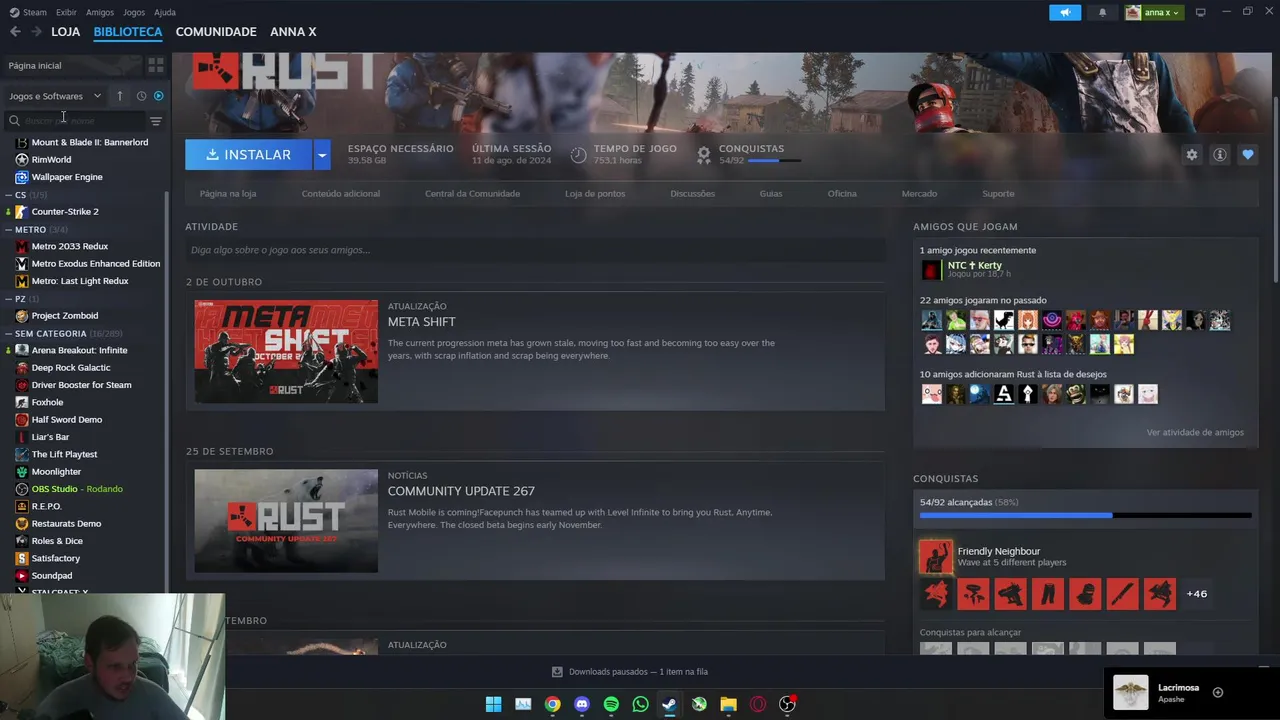Open the game info icon
This screenshot has height=720, width=1280.
pos(1220,155)
